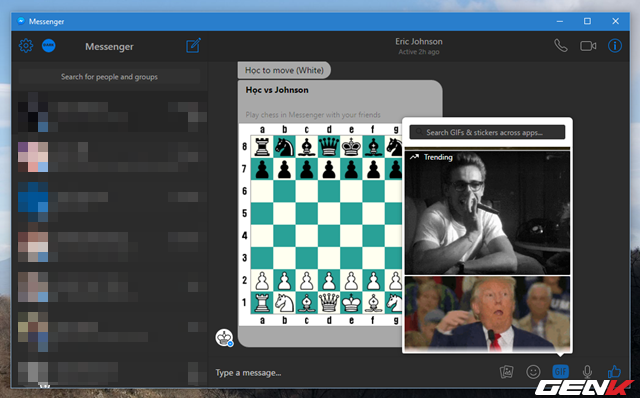Select the white pawn on a2

(262, 280)
